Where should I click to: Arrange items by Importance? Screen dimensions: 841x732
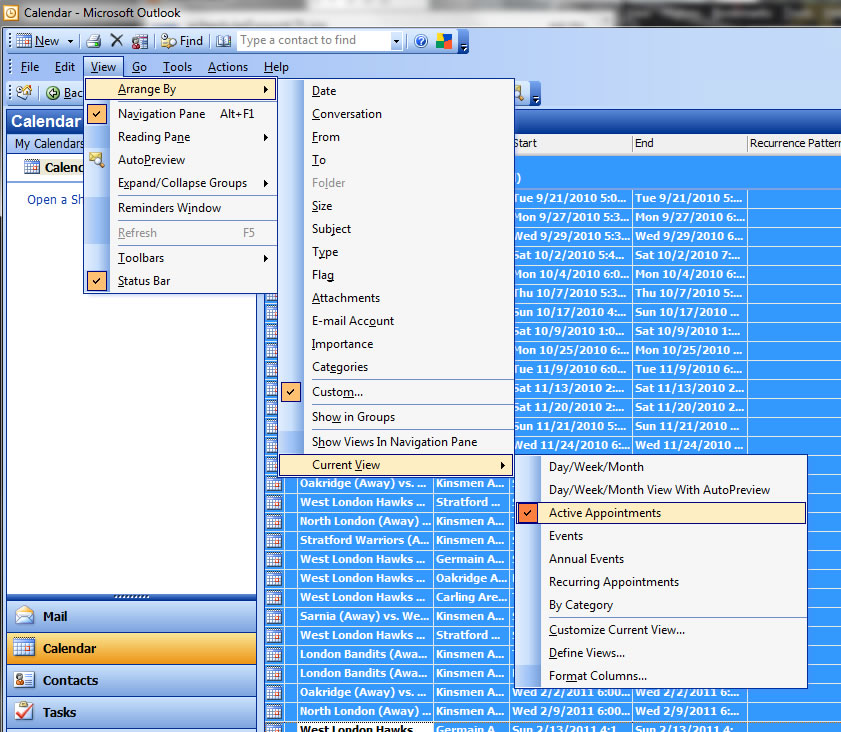click(x=396, y=344)
